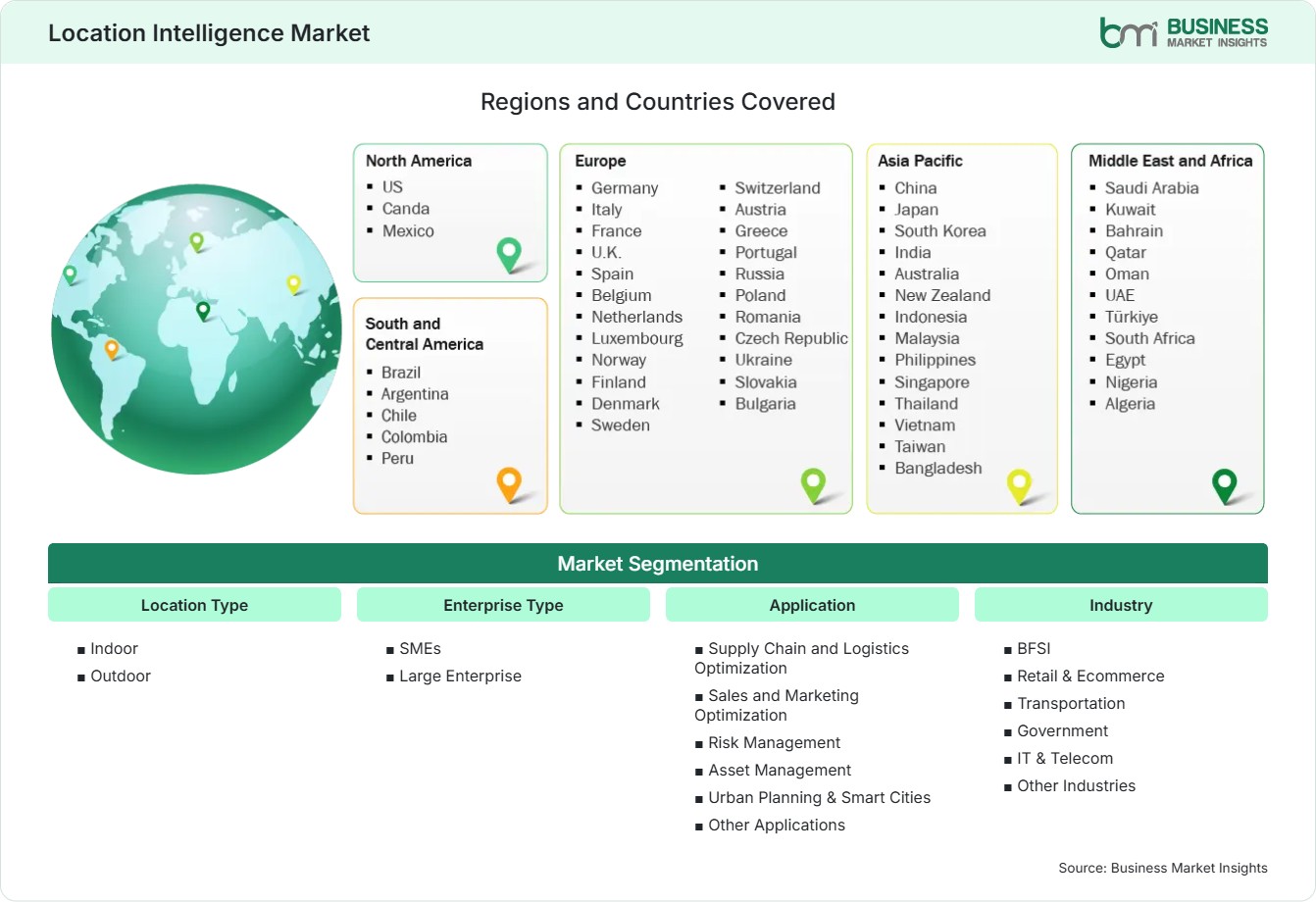Click the orange pin in South and Central America card
1316x902 pixels.
(509, 484)
